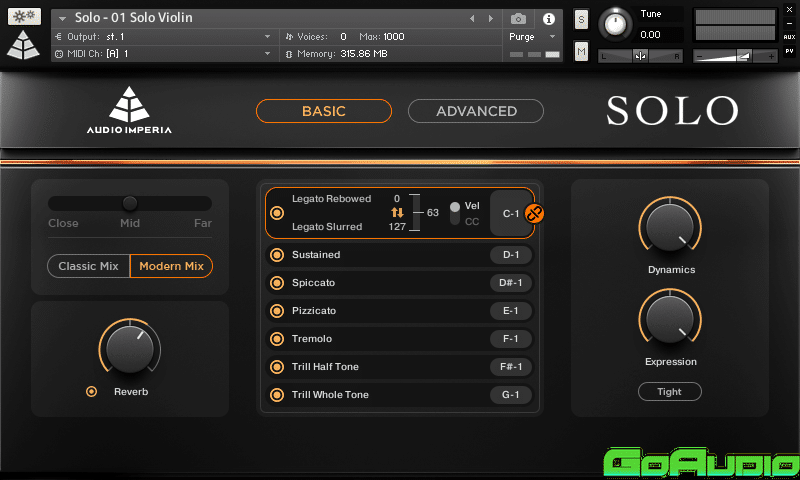
Task: Open instrument options via the wrench icon
Action: 24,16
